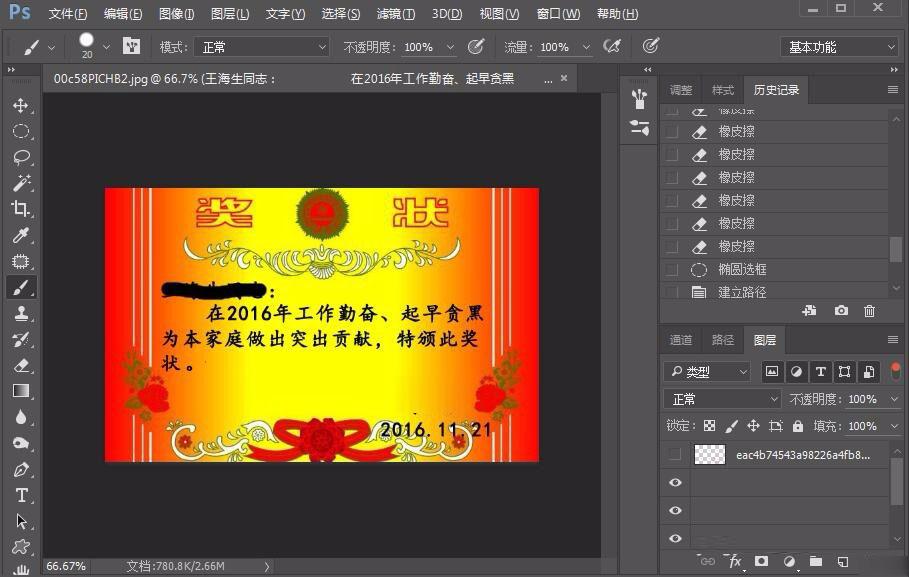
Task: Select the Lasso tool
Action: 21,157
